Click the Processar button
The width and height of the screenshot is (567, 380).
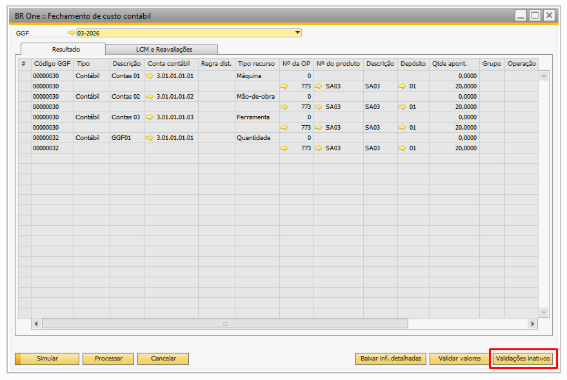108,359
